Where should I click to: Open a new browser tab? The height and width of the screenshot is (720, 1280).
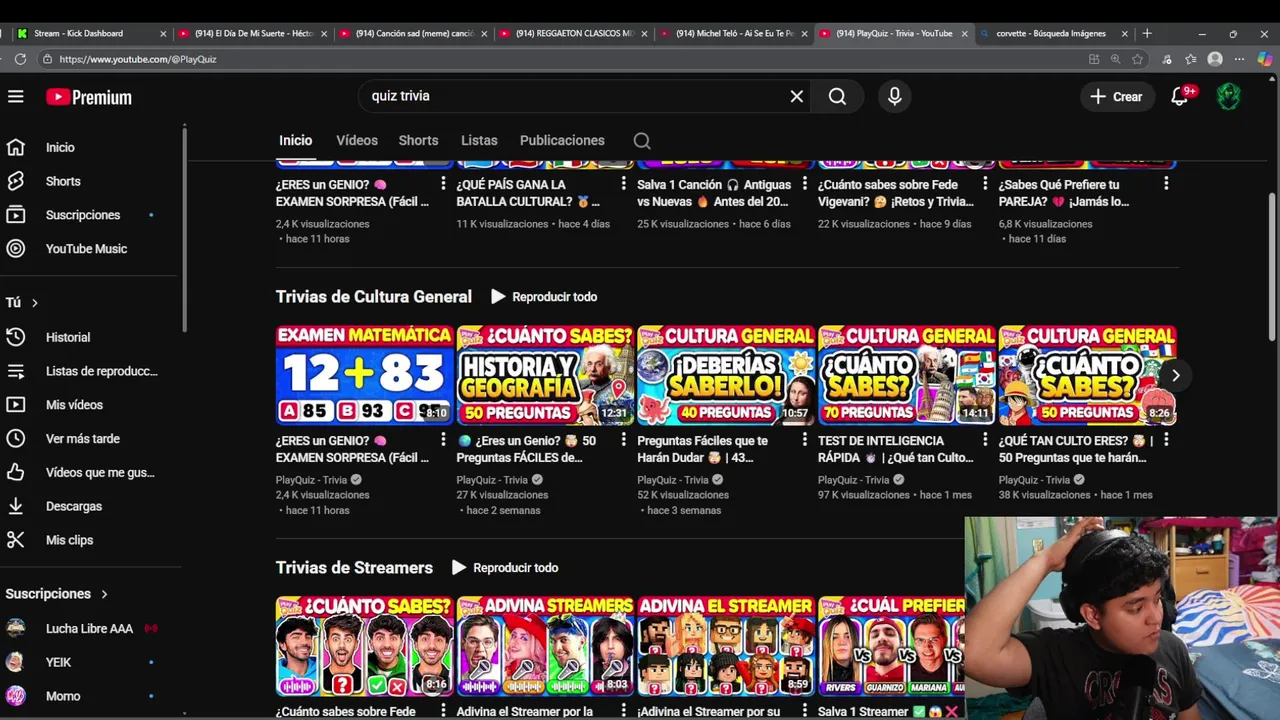pyautogui.click(x=1147, y=33)
